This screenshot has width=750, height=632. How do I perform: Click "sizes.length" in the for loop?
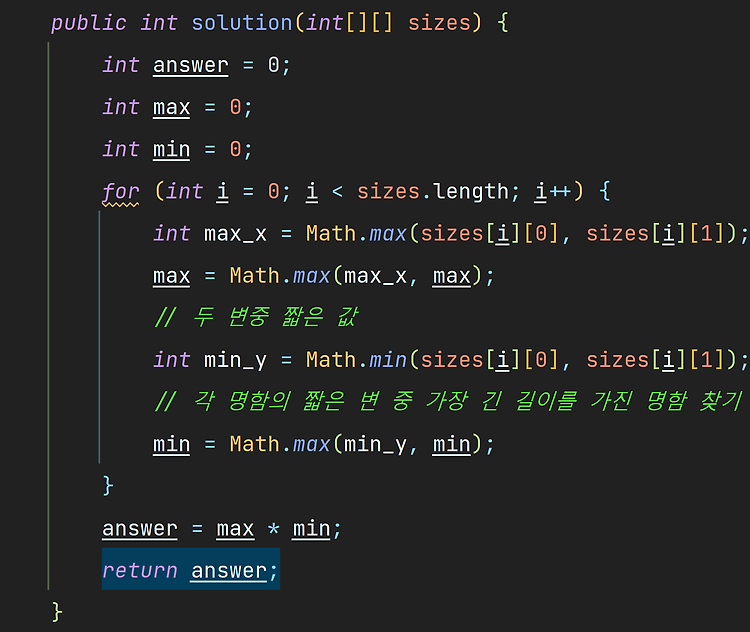[x=433, y=191]
